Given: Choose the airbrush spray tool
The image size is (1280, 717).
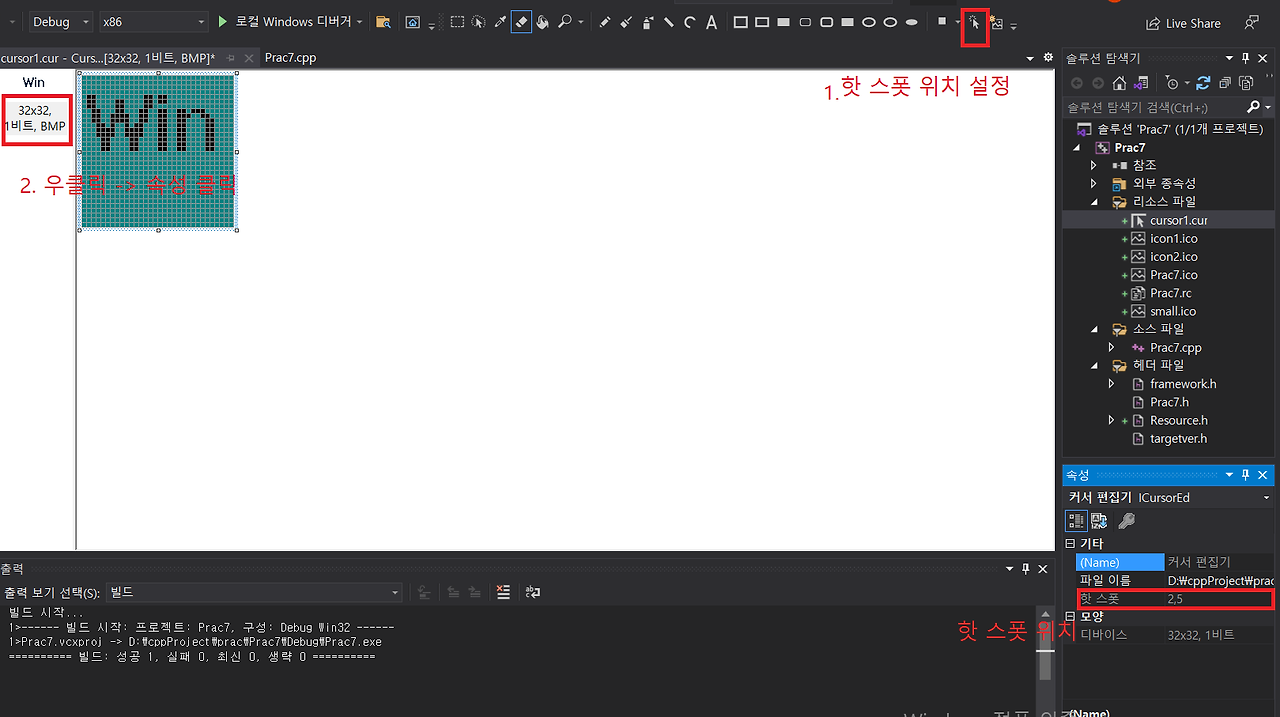Looking at the screenshot, I should pos(648,22).
